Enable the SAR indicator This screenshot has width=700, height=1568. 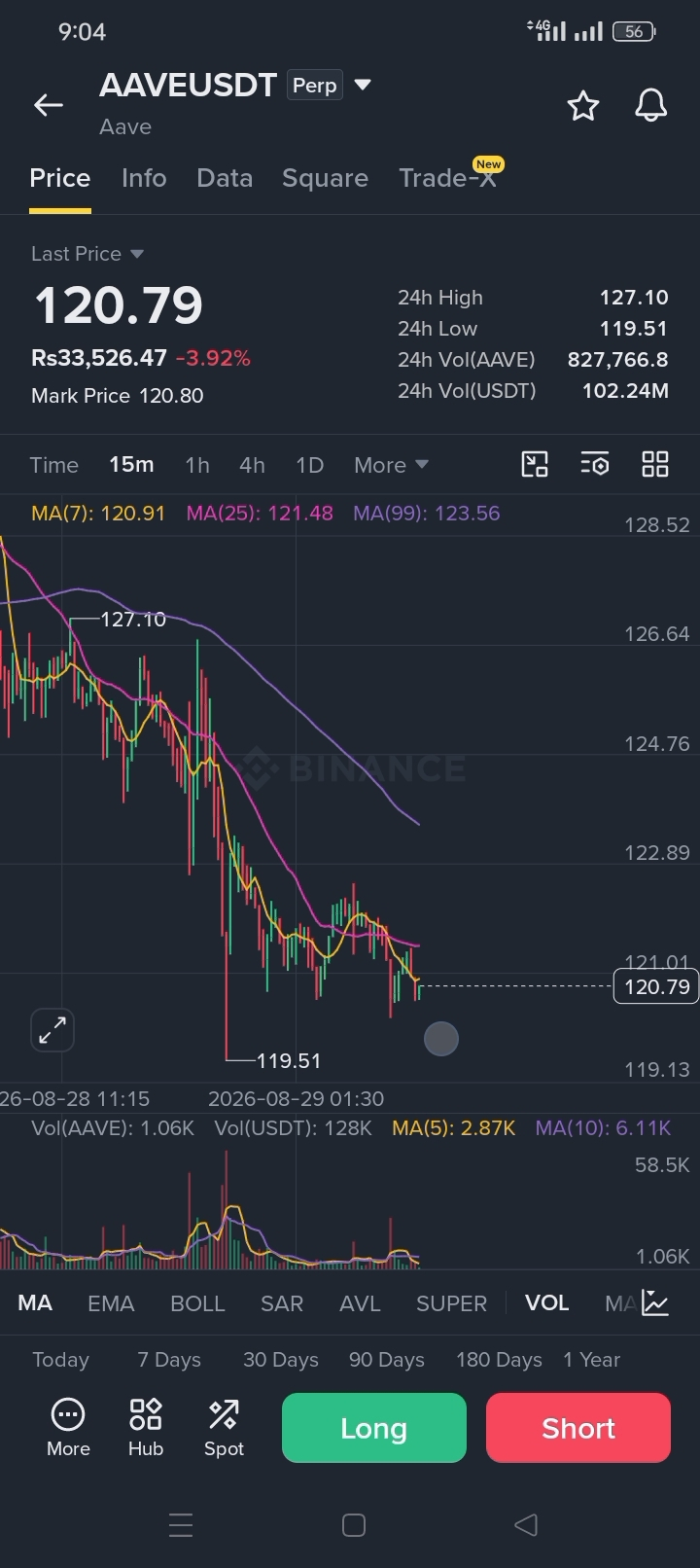[282, 1303]
